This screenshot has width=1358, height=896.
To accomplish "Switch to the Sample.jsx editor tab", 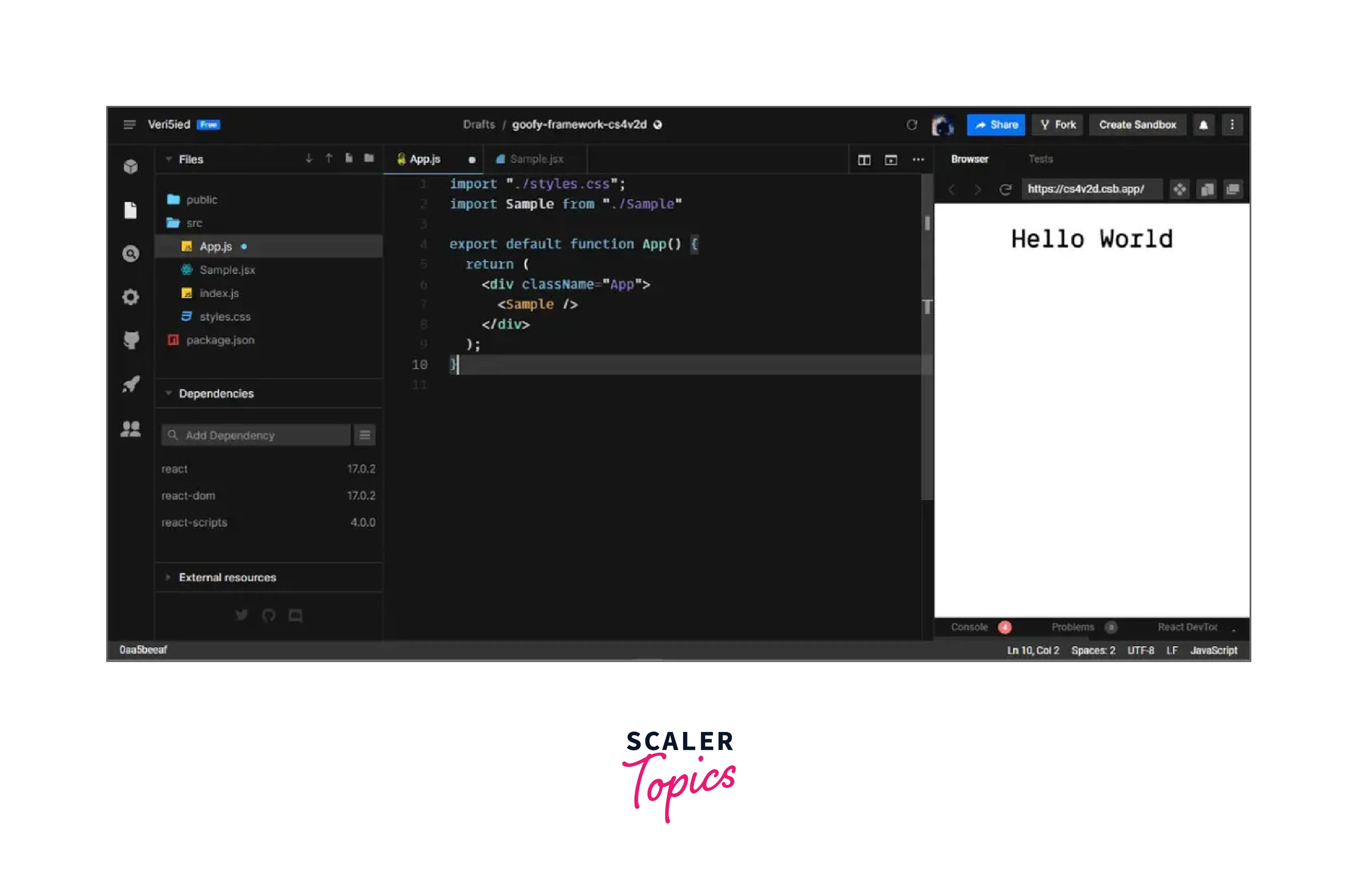I will tap(535, 159).
